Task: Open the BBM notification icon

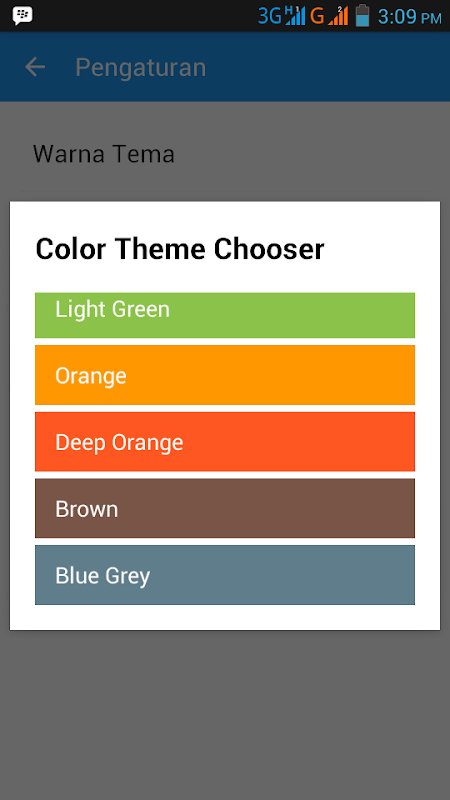Action: [x=22, y=16]
